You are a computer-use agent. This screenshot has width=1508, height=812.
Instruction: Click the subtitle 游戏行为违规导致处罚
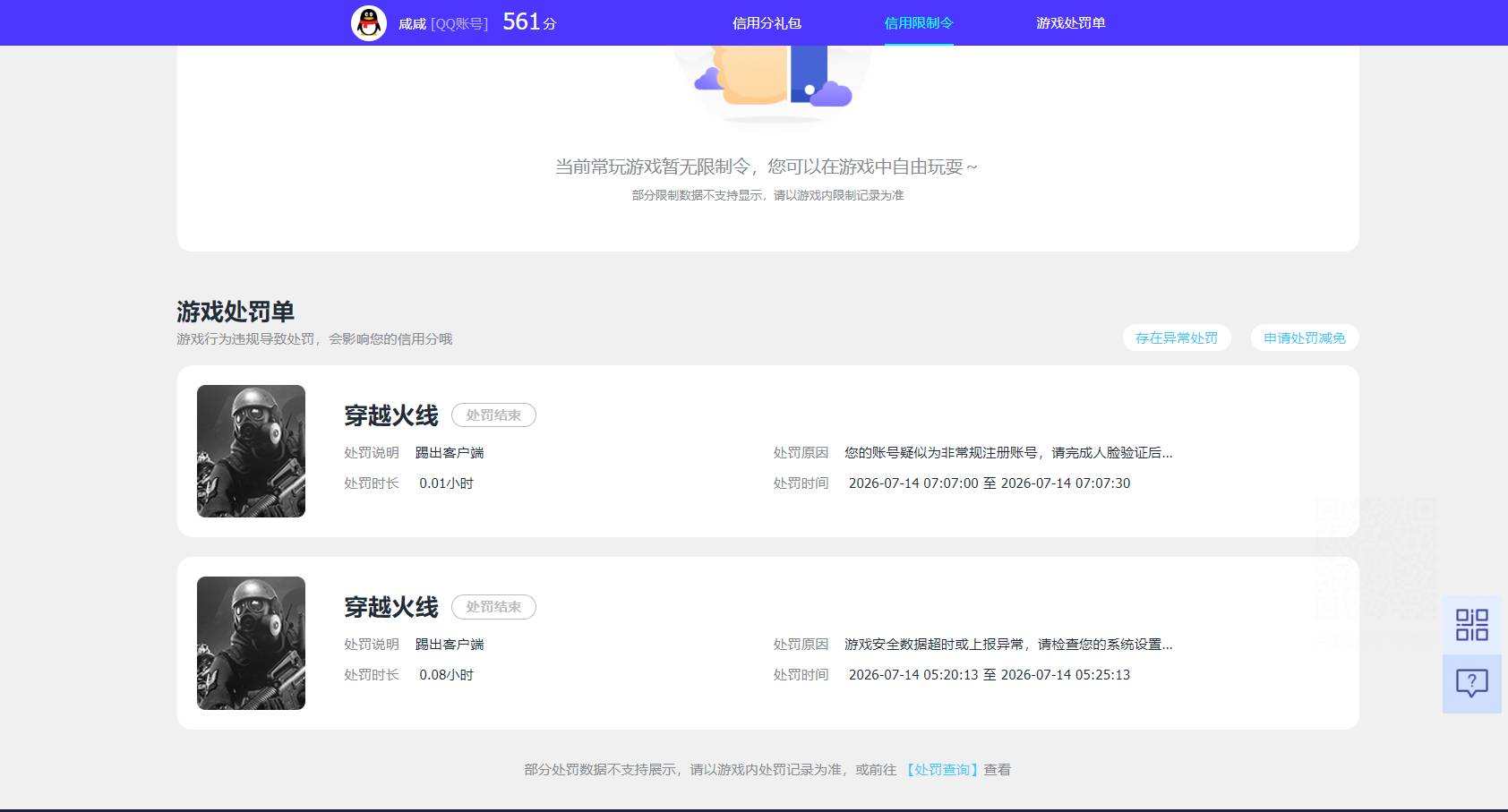(x=314, y=339)
